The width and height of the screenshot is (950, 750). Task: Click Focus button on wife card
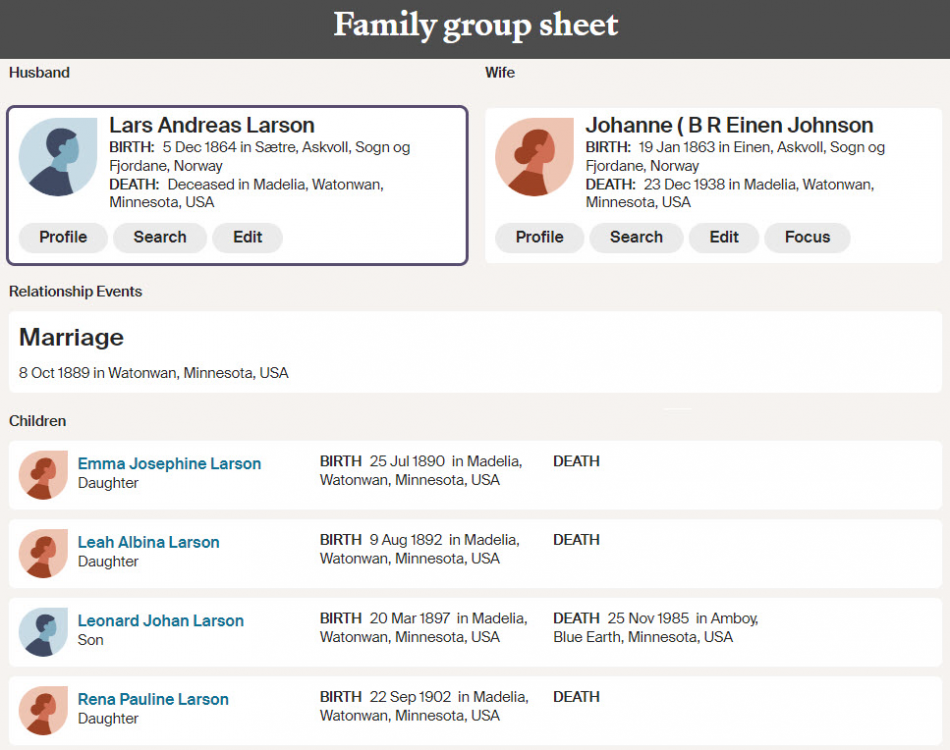point(807,237)
